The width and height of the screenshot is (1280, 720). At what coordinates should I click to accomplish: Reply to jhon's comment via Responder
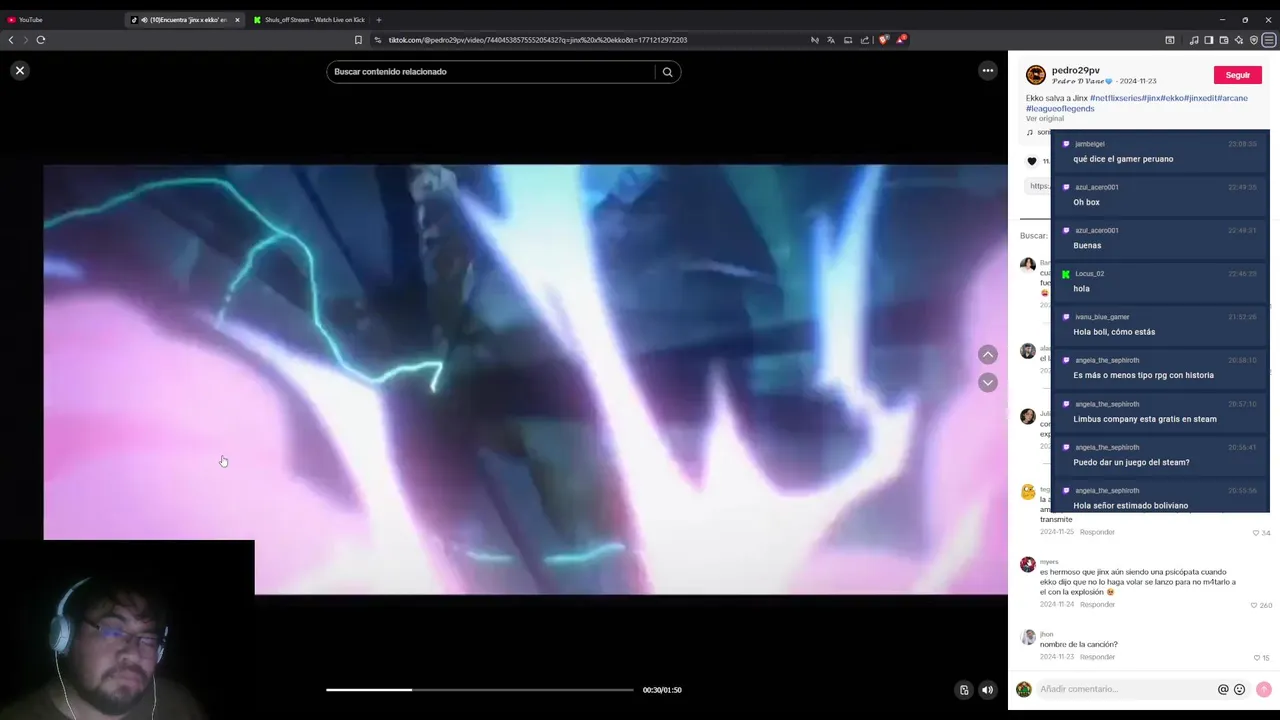click(1097, 657)
